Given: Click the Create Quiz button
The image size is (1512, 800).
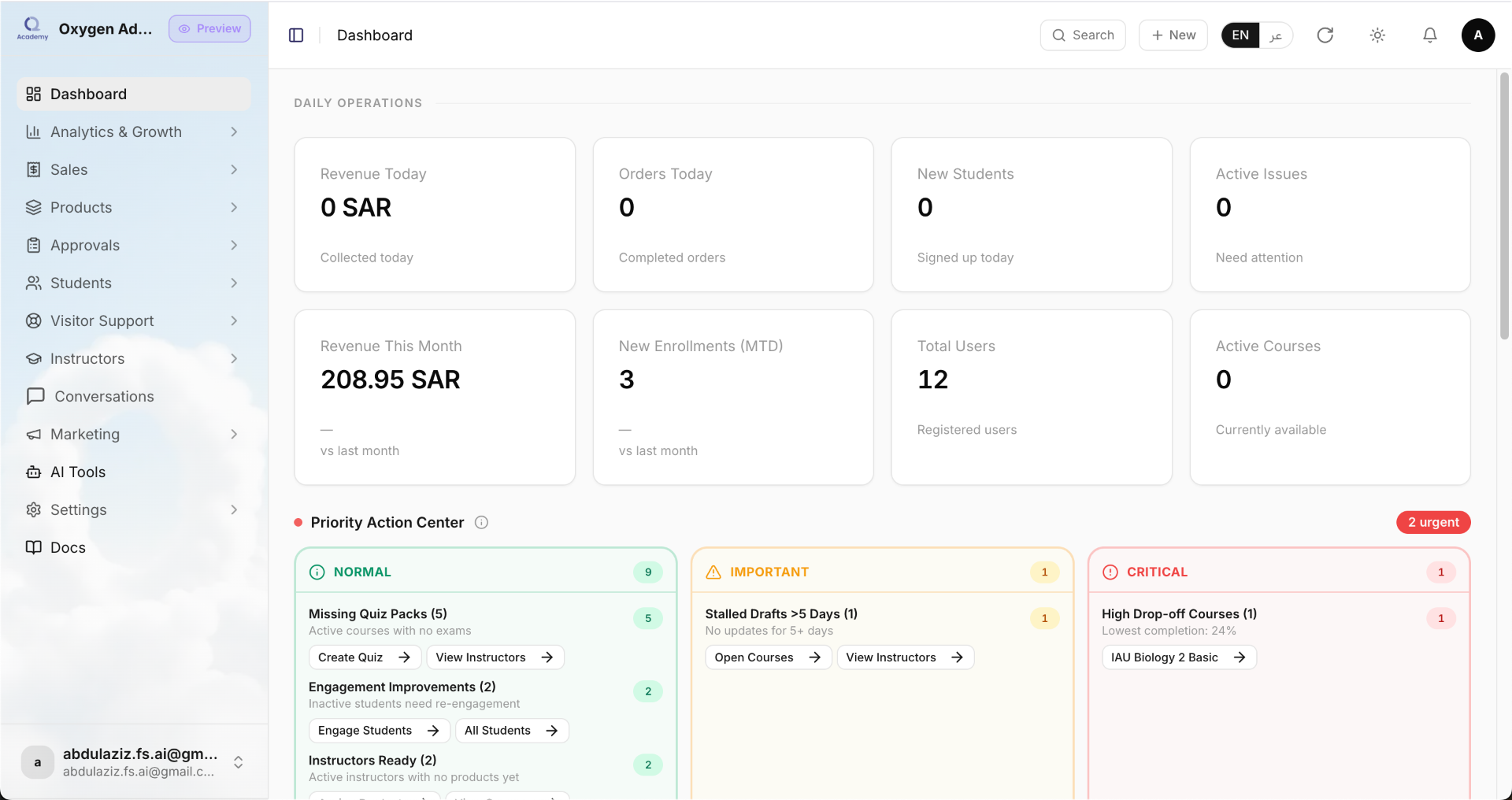Looking at the screenshot, I should pos(365,657).
